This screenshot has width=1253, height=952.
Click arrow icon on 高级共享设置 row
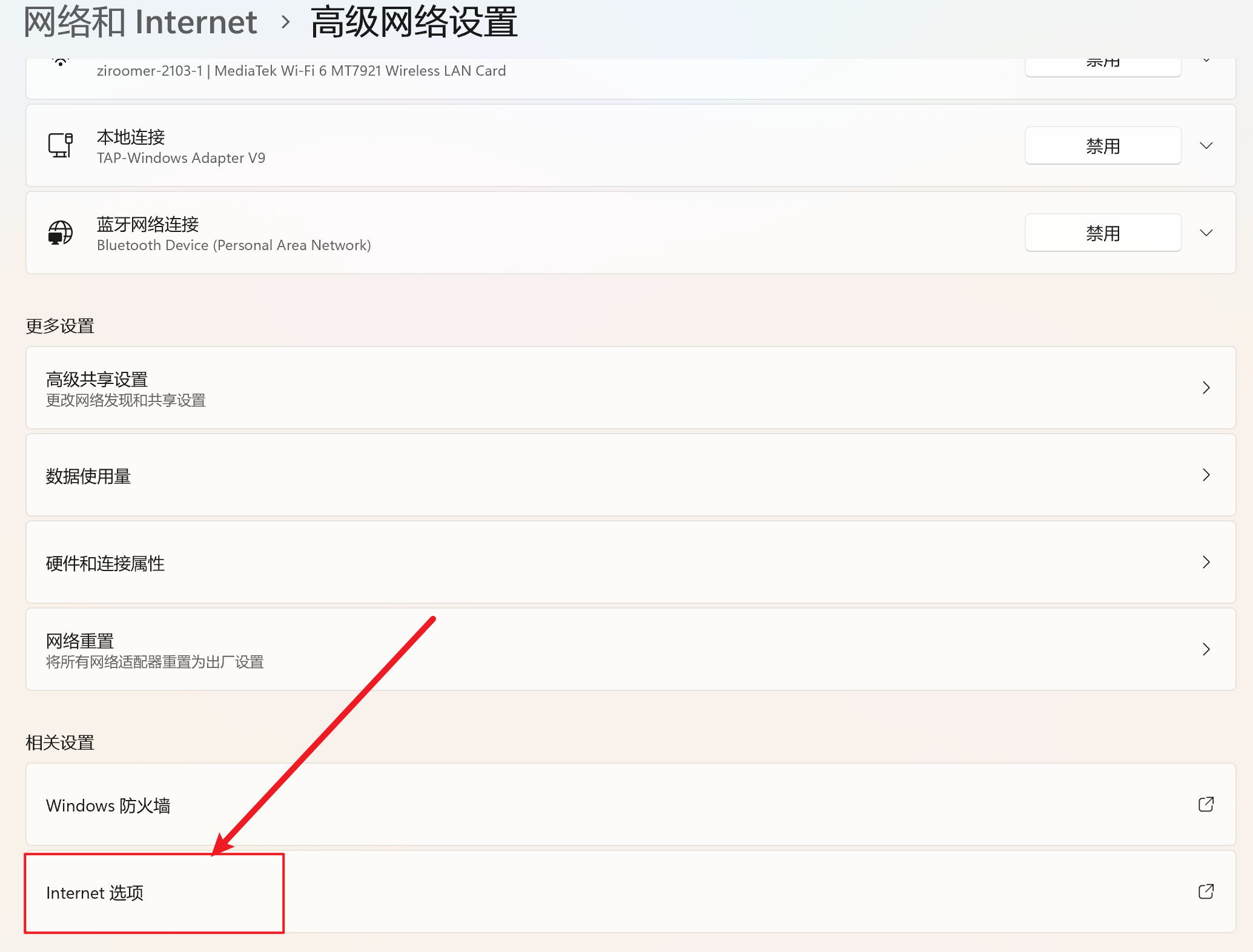pos(1206,388)
